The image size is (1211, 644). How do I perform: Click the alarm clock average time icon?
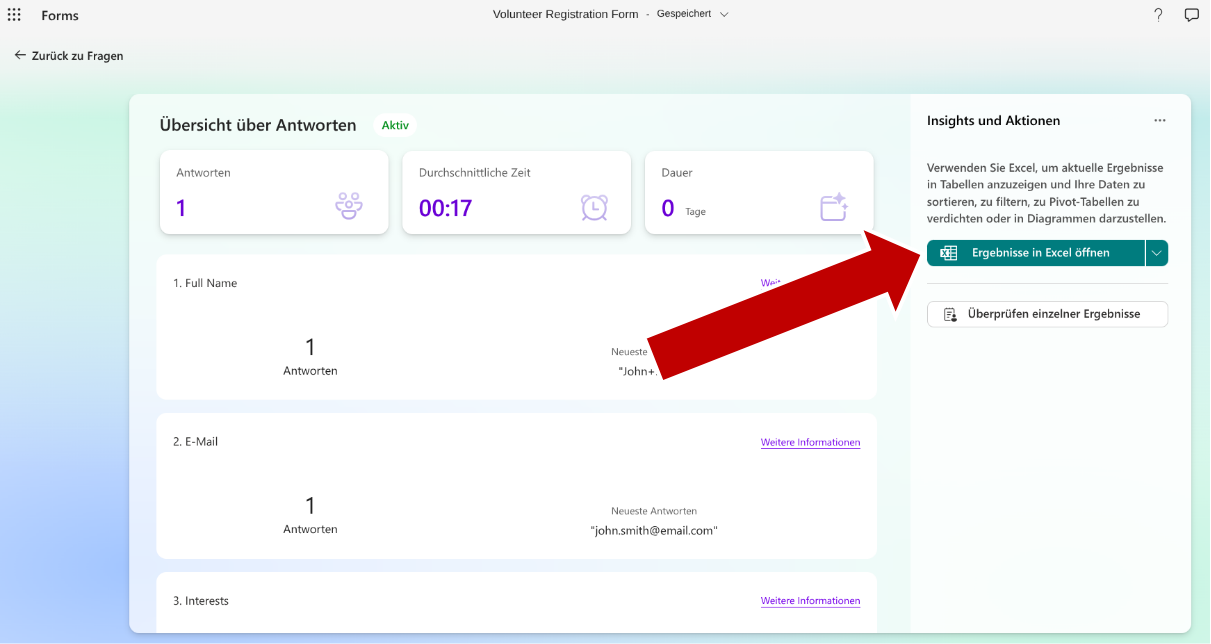coord(594,207)
